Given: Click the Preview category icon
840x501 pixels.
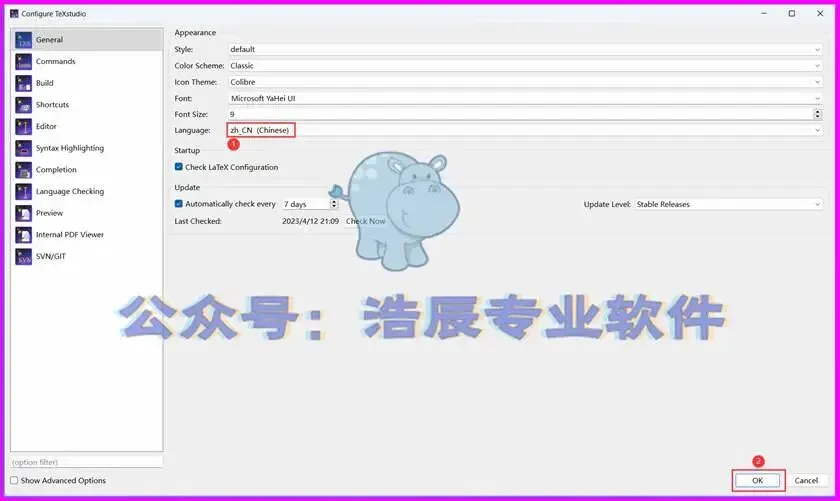Looking at the screenshot, I should click(24, 213).
